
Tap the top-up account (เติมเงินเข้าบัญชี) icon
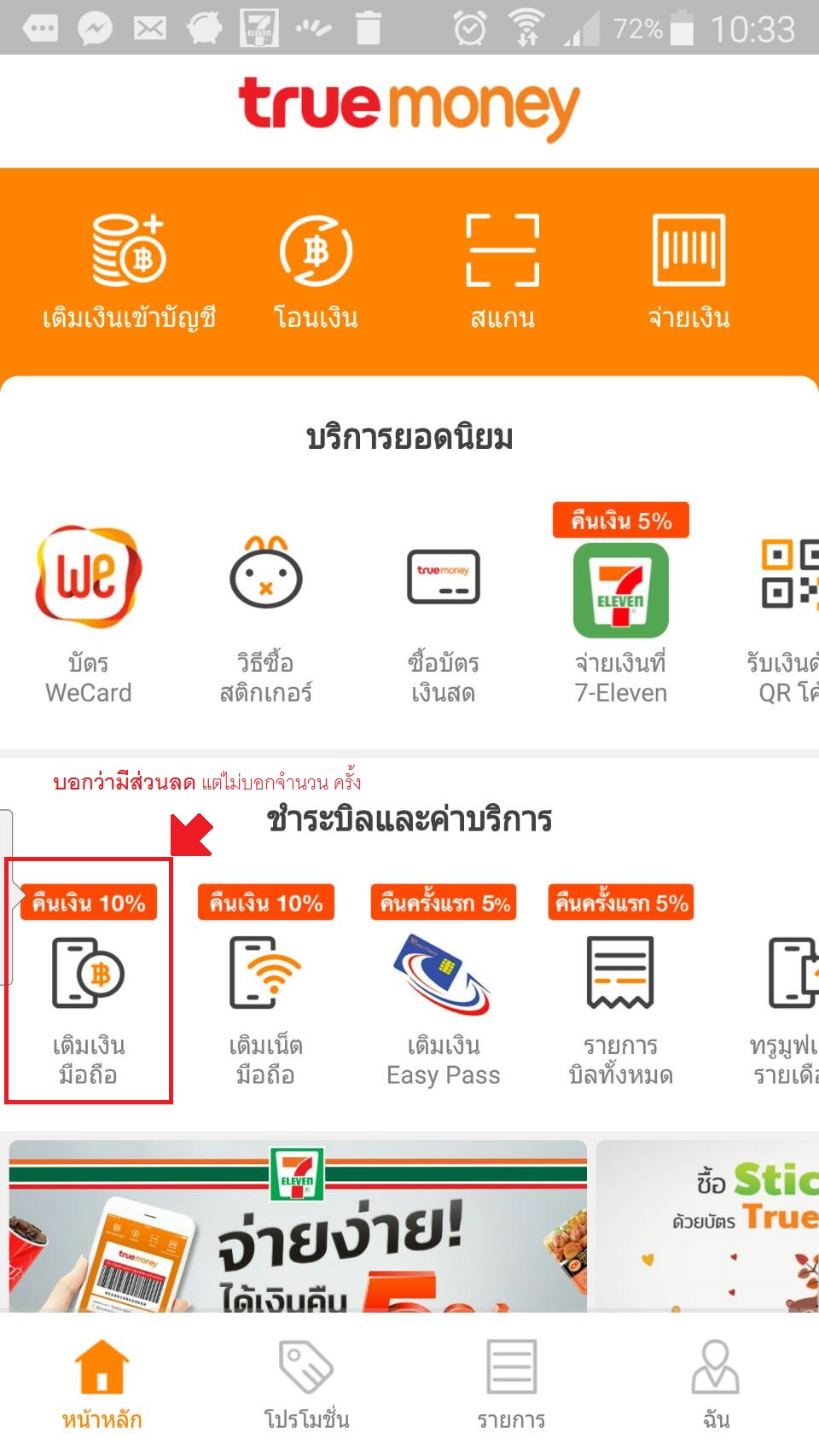click(129, 251)
